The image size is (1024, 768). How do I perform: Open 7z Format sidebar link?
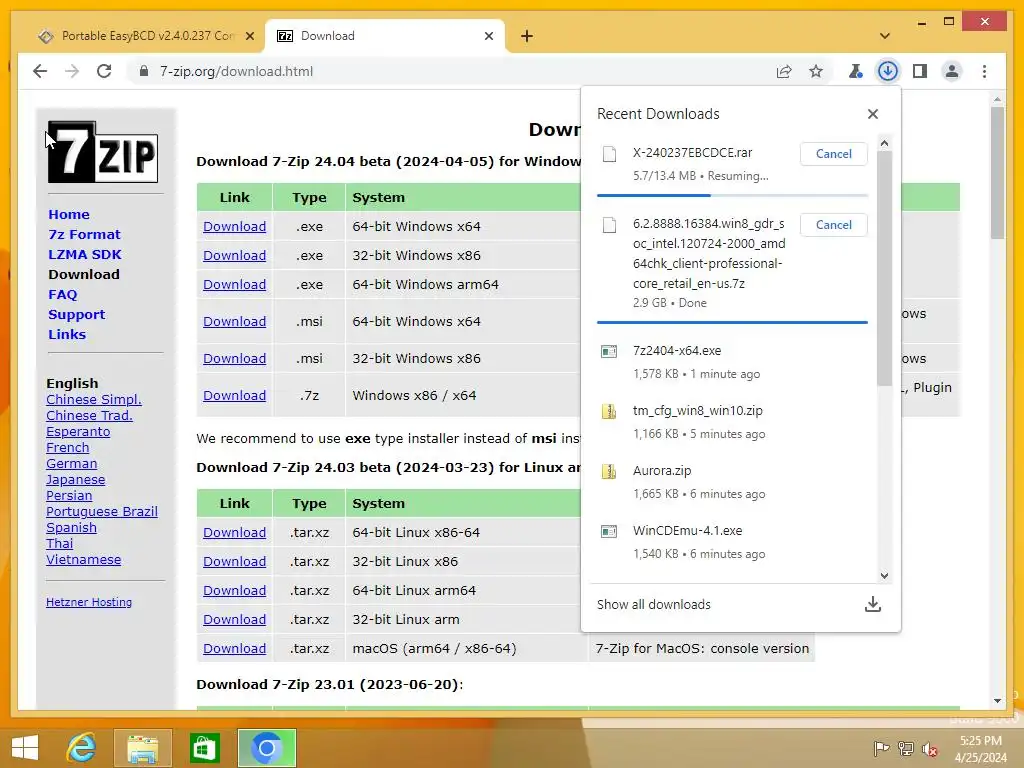(x=84, y=234)
